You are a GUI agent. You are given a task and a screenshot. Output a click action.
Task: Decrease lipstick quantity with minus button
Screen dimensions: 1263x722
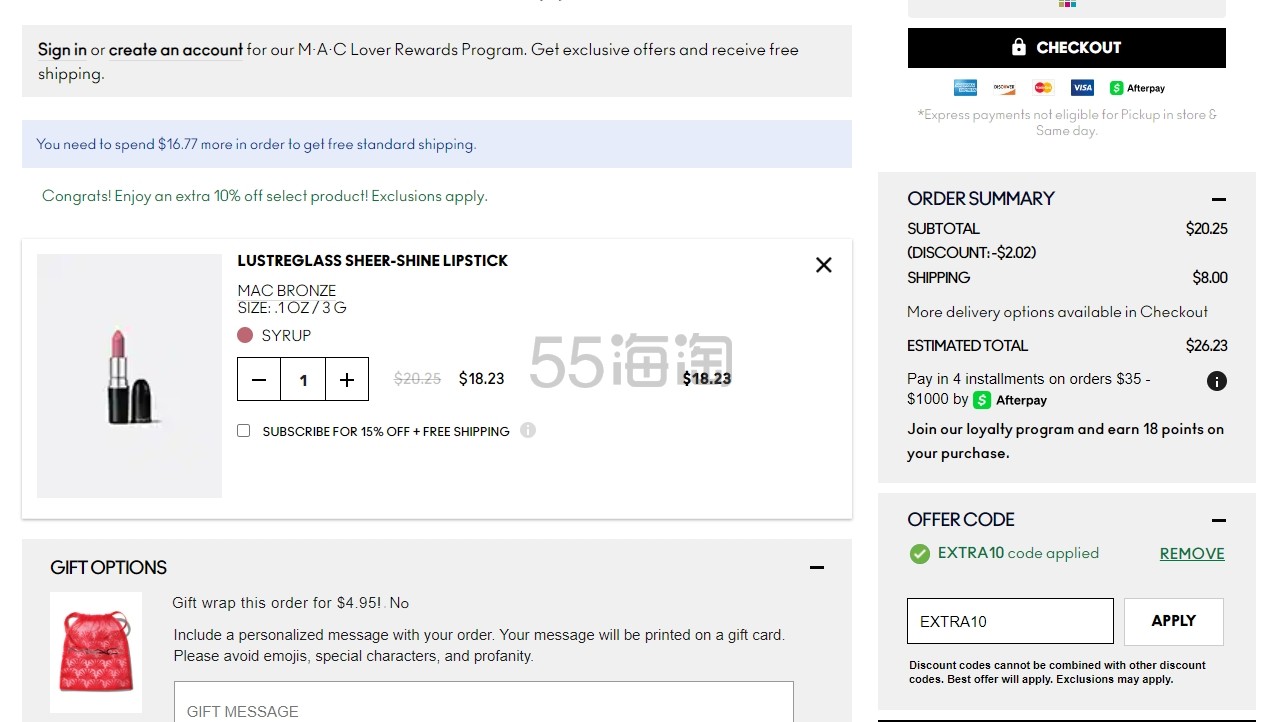pos(259,380)
